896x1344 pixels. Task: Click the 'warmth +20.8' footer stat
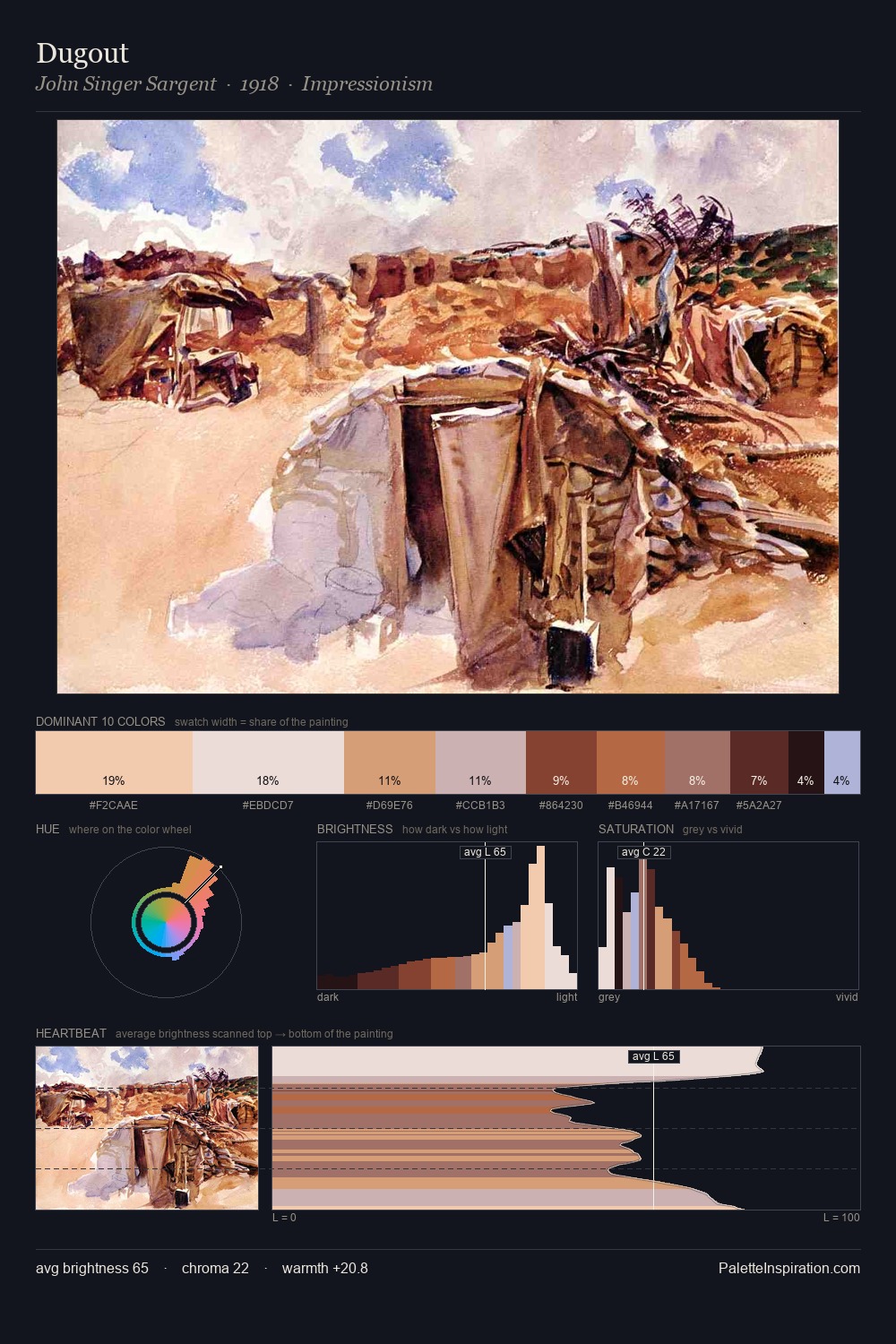pyautogui.click(x=325, y=1268)
